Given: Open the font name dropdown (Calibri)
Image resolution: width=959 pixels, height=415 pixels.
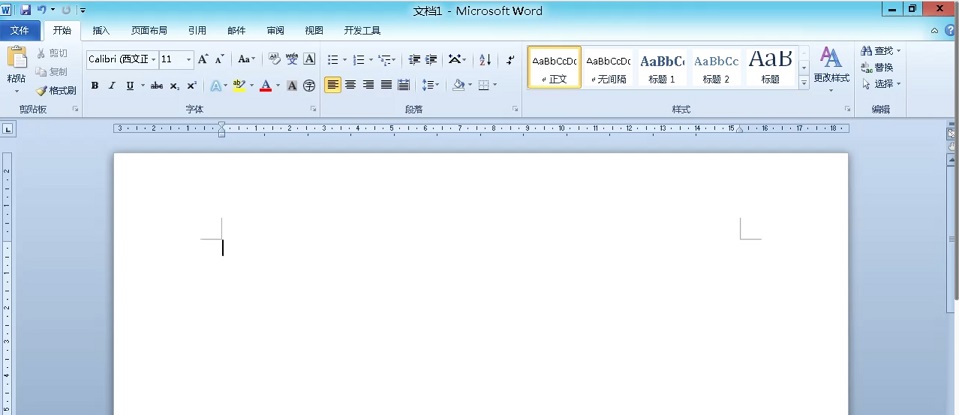Looking at the screenshot, I should point(154,60).
